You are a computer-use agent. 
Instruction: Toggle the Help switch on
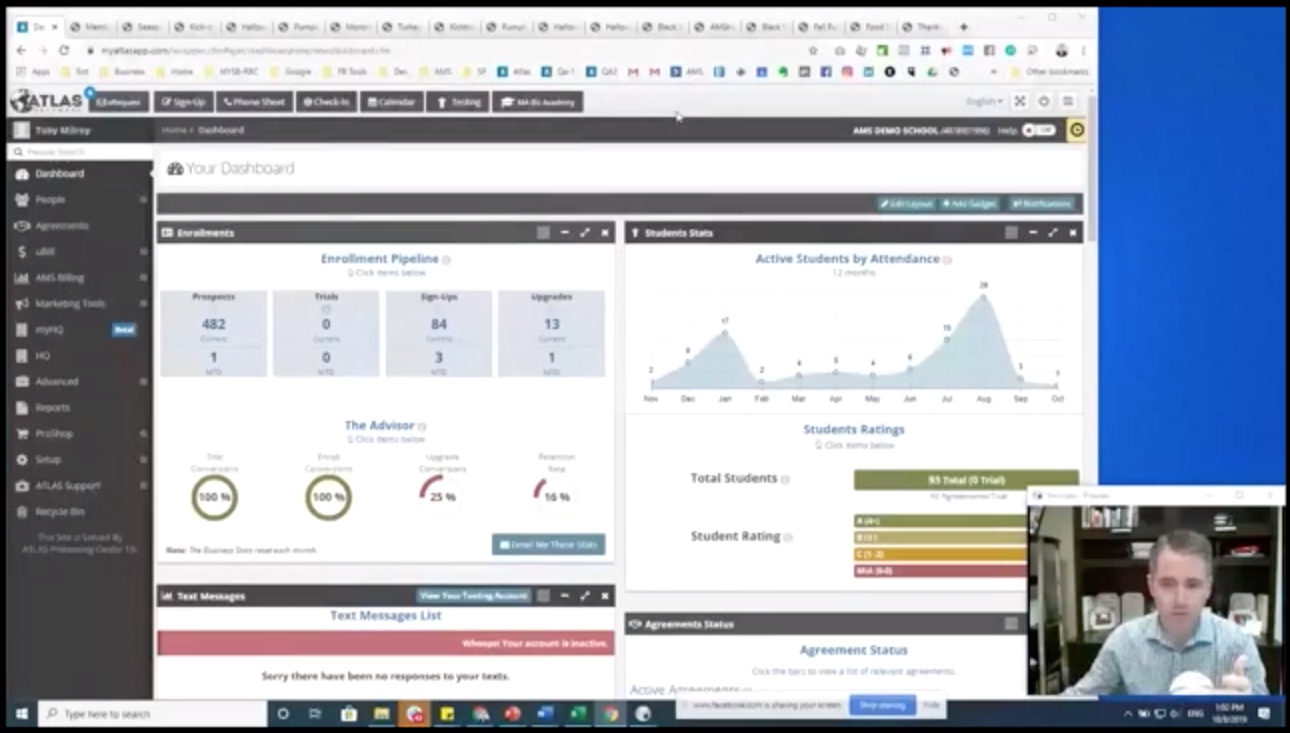(x=1039, y=130)
